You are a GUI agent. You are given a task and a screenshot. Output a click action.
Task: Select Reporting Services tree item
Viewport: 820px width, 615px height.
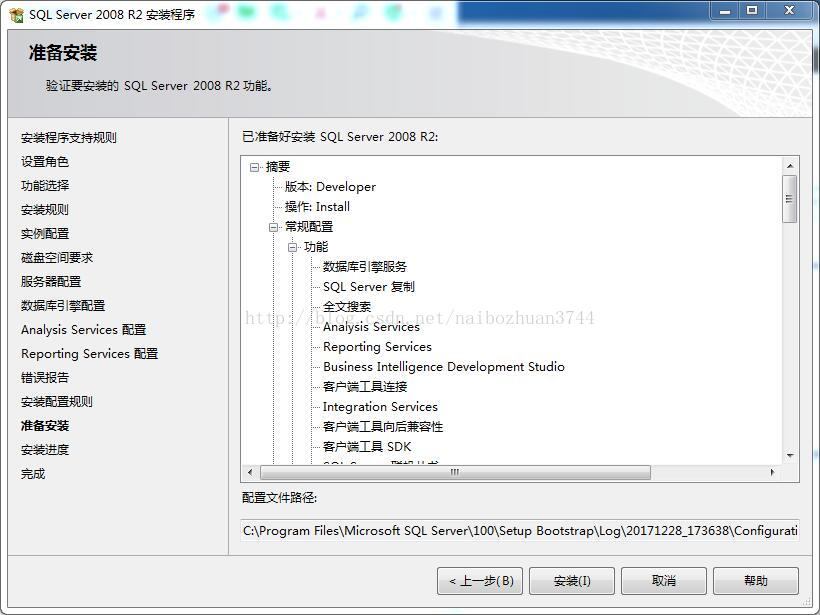click(378, 347)
